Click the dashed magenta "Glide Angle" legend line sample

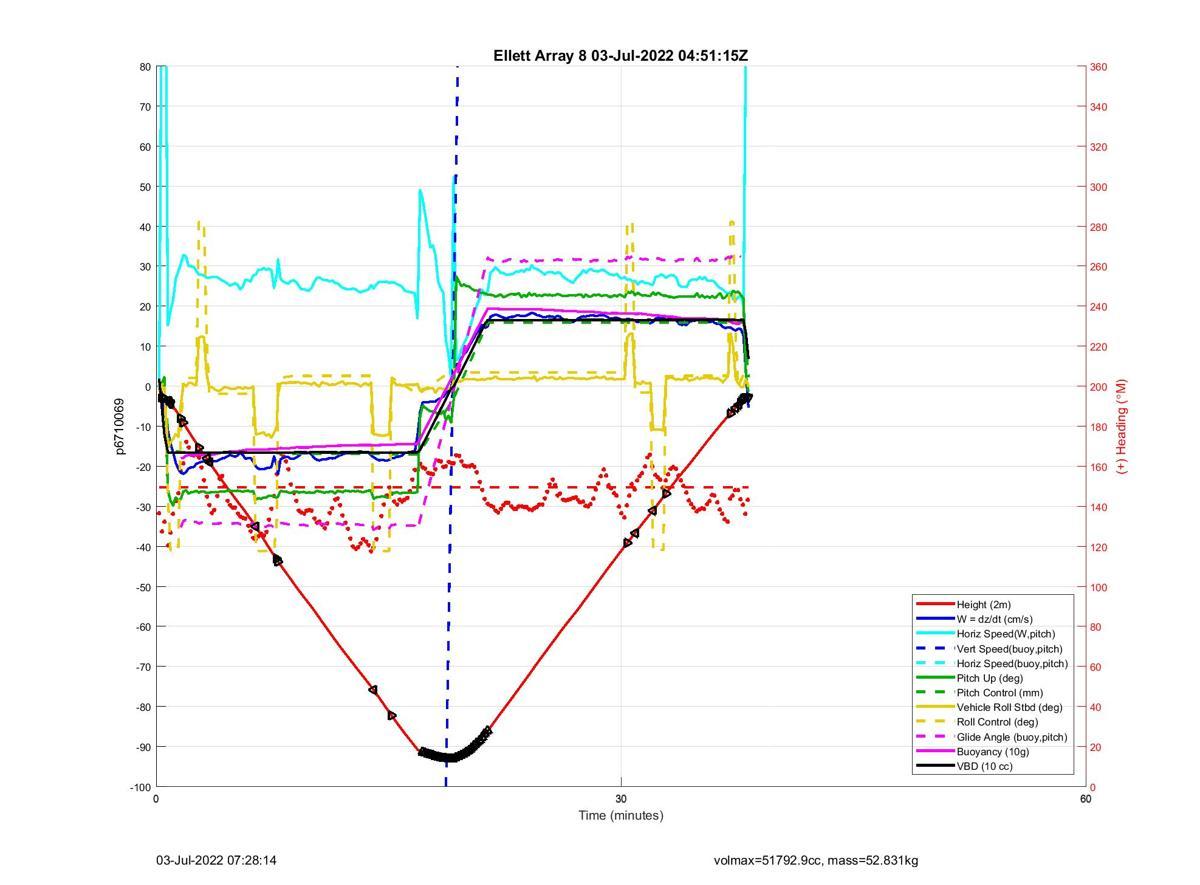(x=934, y=737)
